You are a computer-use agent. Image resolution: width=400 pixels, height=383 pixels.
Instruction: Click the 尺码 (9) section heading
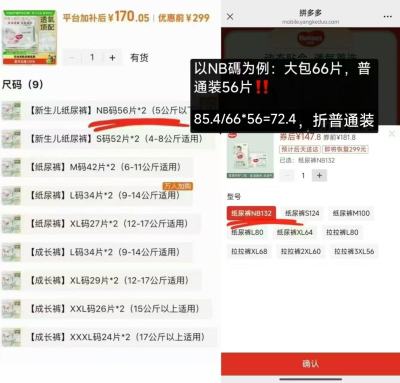22,85
